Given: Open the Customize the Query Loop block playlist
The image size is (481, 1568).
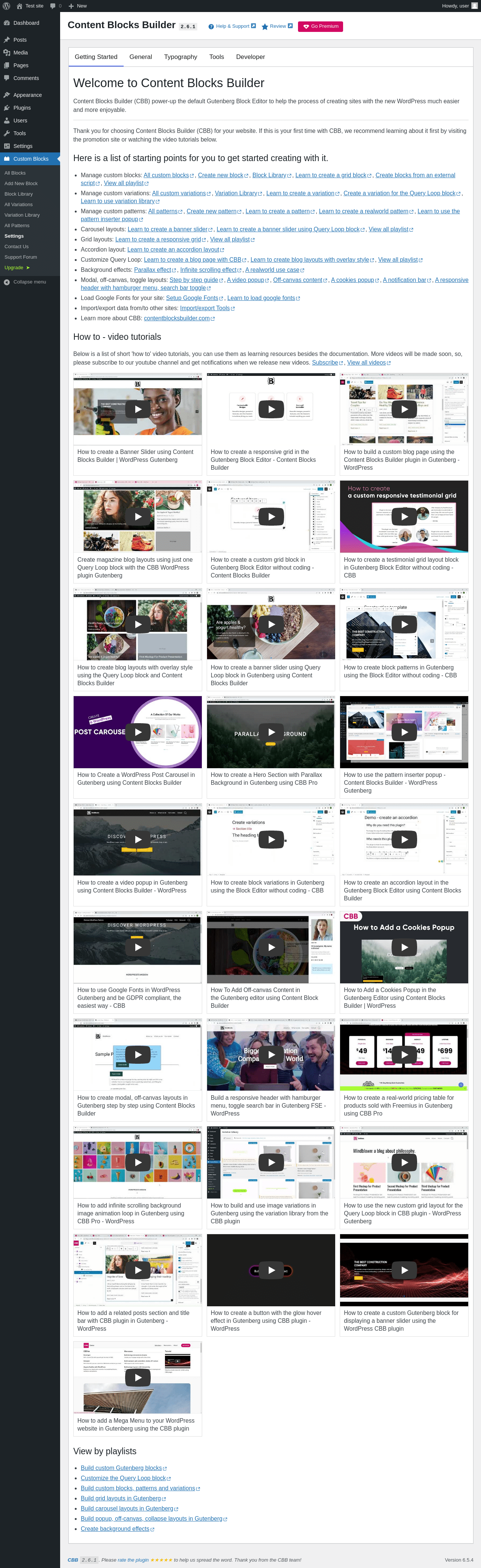Looking at the screenshot, I should pyautogui.click(x=126, y=1478).
